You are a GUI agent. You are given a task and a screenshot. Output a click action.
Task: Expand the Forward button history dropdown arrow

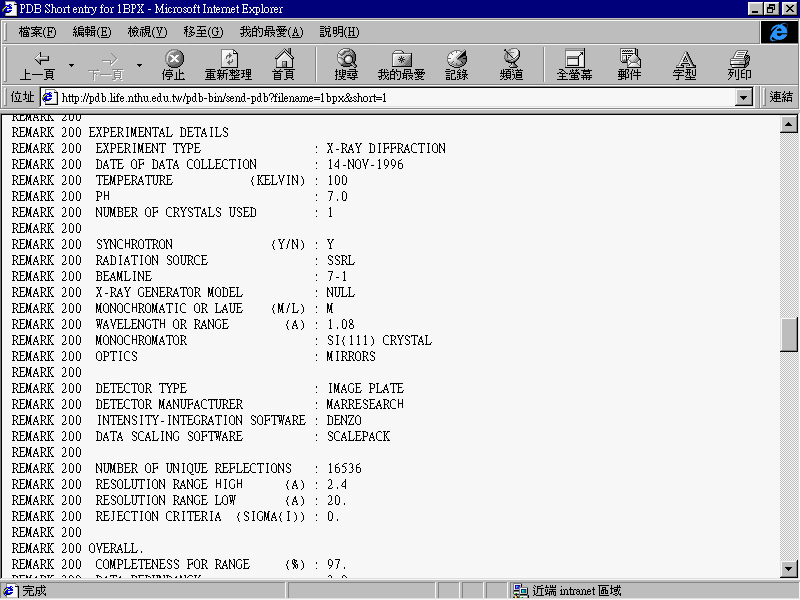click(139, 66)
